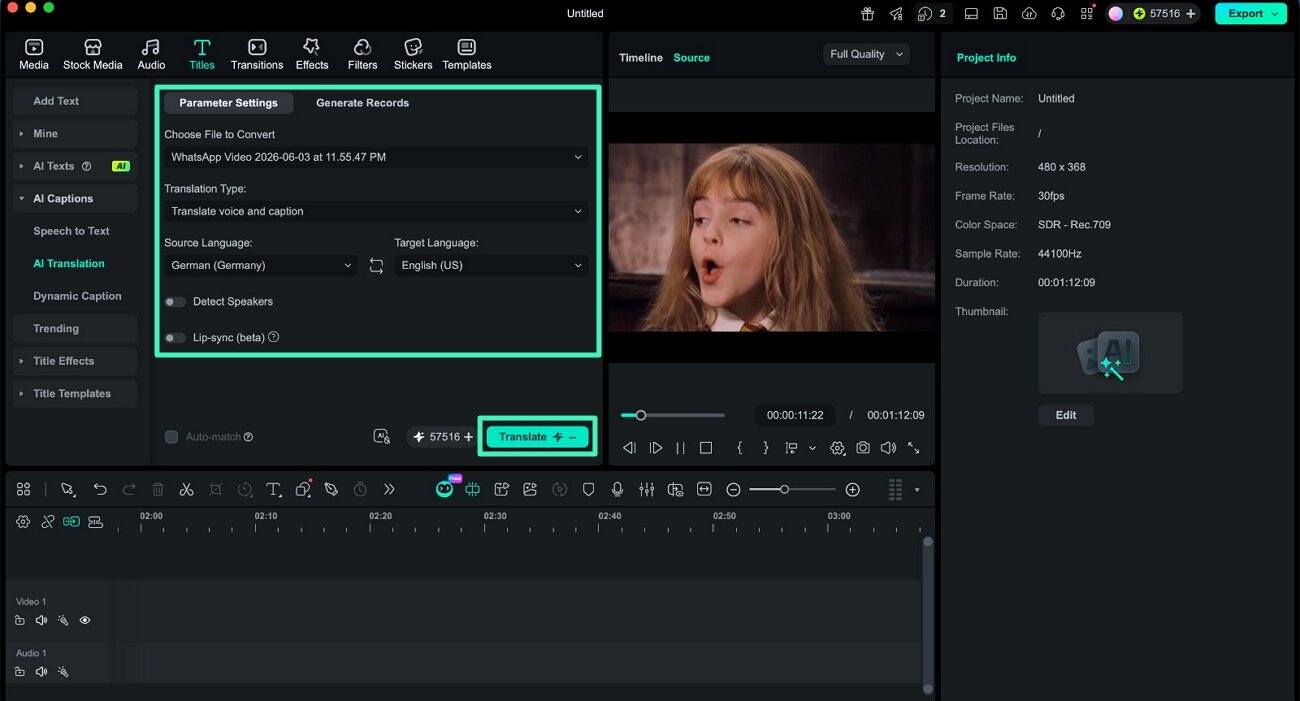Image resolution: width=1300 pixels, height=701 pixels.
Task: Expand the Mine category
Action: pyautogui.click(x=75, y=134)
